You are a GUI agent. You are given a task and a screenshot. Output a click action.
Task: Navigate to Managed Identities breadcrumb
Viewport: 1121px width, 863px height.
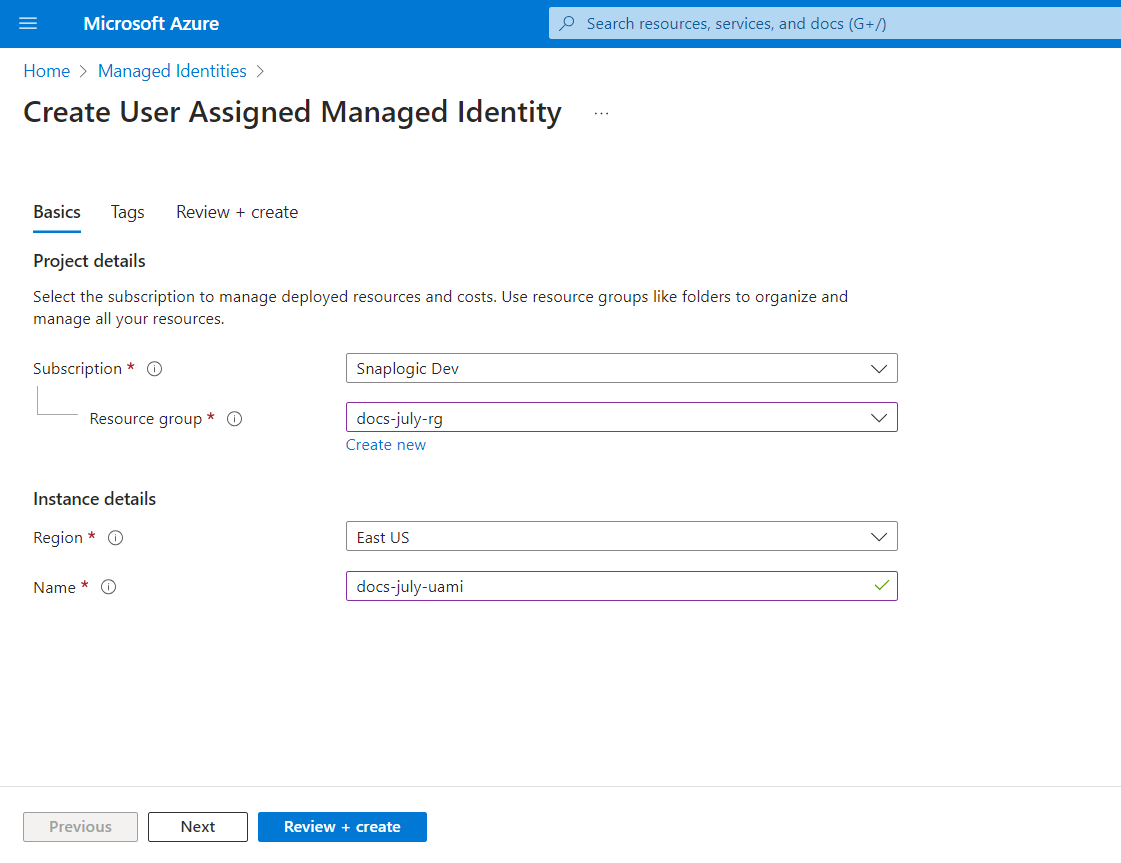[172, 71]
